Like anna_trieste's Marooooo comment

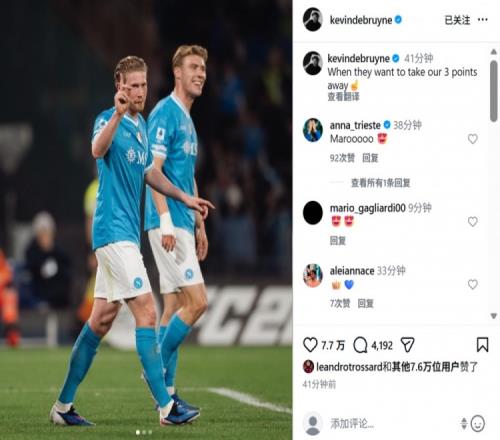[472, 139]
